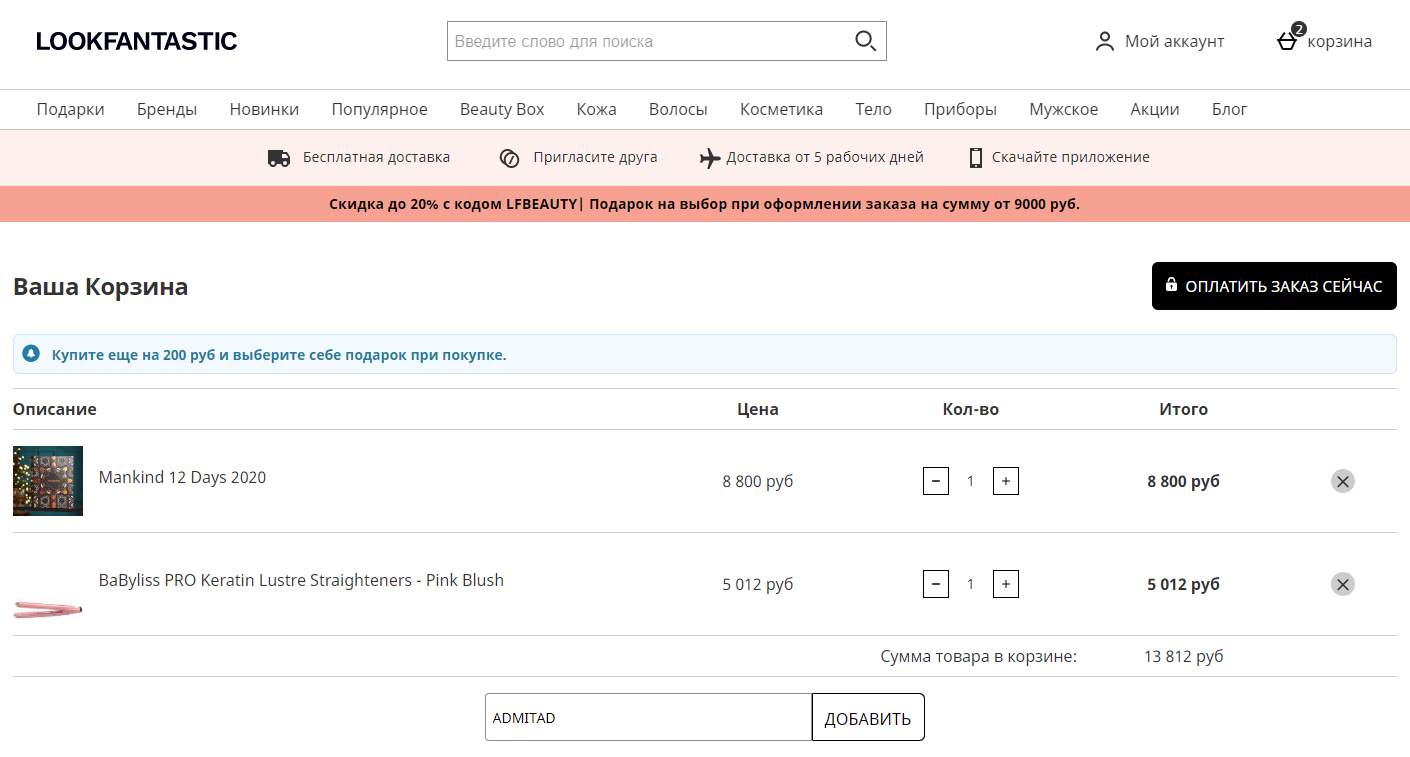Open Mankind 12 Days 2020 product link
Image resolution: width=1410 pixels, height=757 pixels.
pos(182,477)
